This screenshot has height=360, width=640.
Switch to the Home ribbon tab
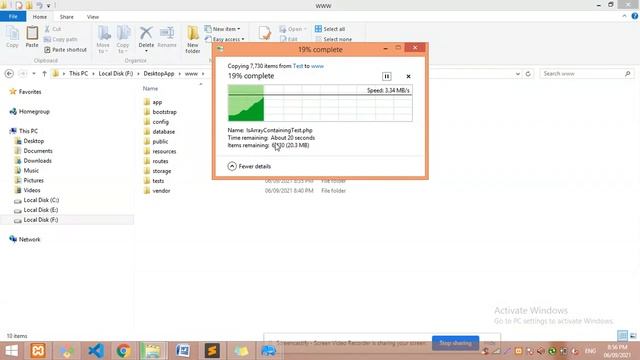[40, 17]
